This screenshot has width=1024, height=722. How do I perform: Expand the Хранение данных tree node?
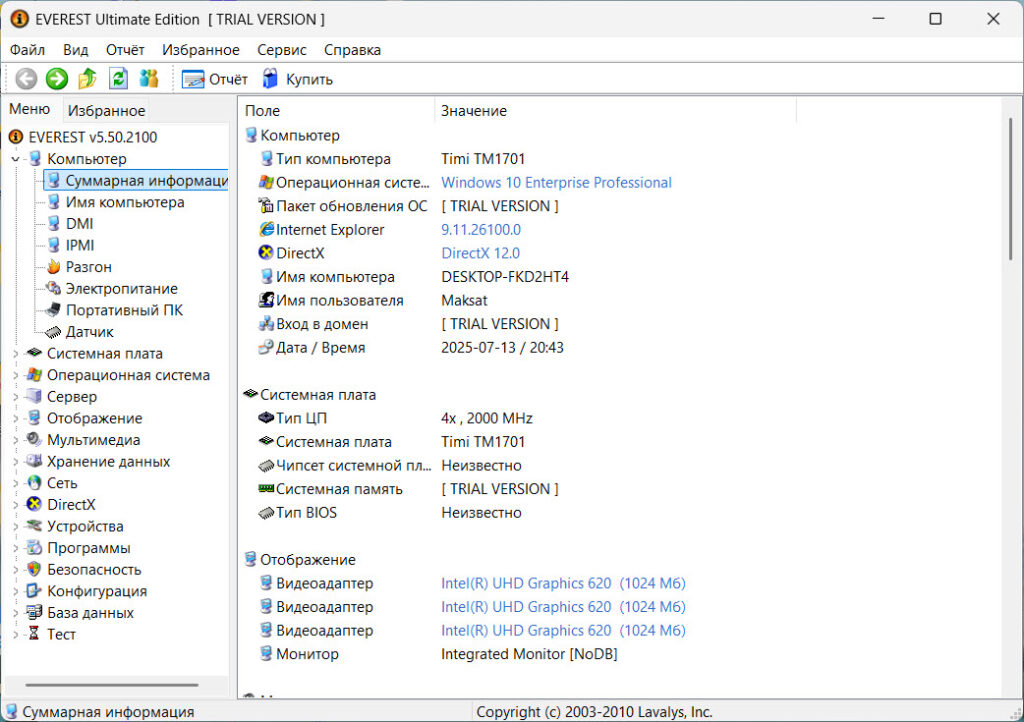[15, 462]
